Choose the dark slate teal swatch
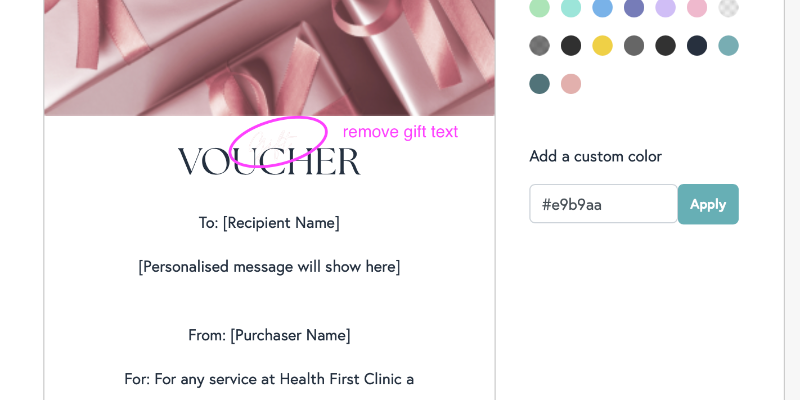The height and width of the screenshot is (400, 800). point(539,84)
